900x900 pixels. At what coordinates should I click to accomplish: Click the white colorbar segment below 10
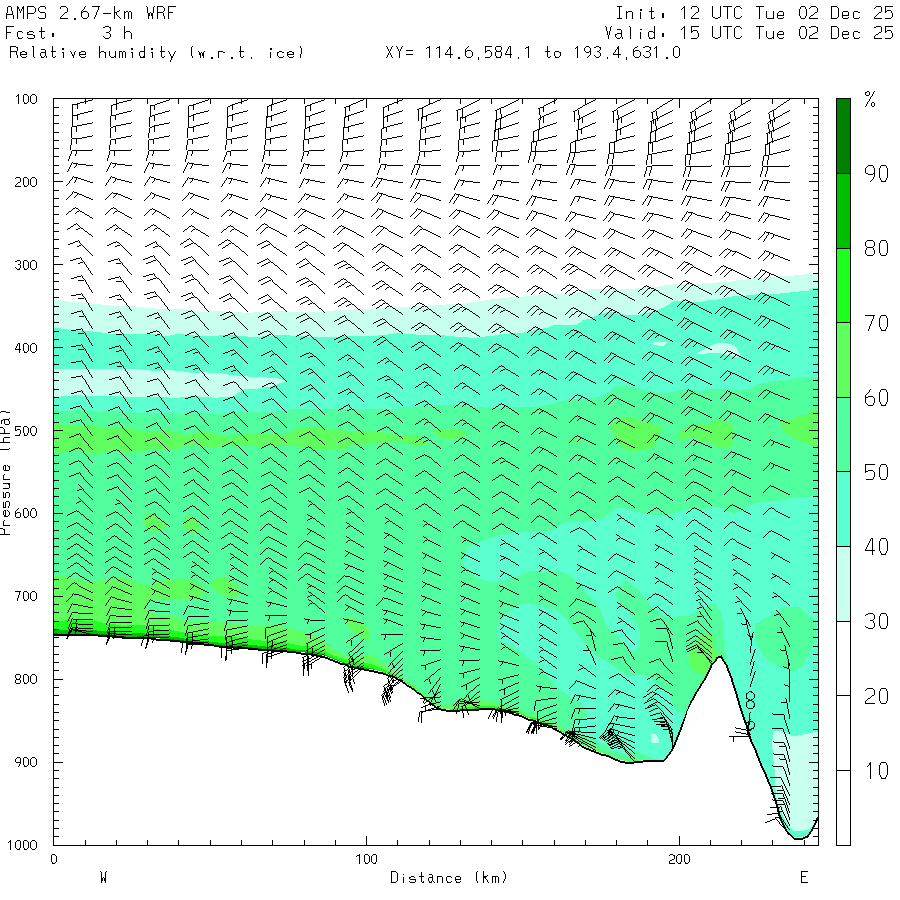pos(843,808)
